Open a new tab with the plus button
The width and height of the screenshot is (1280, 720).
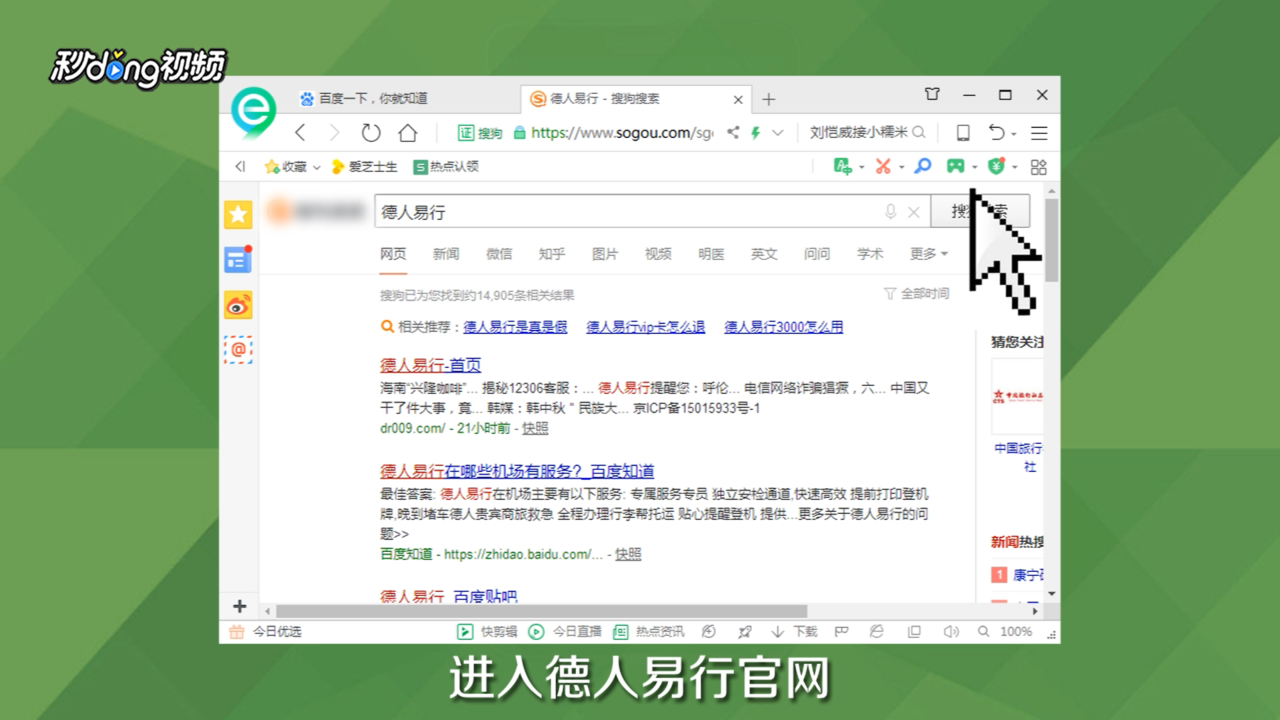coord(768,99)
